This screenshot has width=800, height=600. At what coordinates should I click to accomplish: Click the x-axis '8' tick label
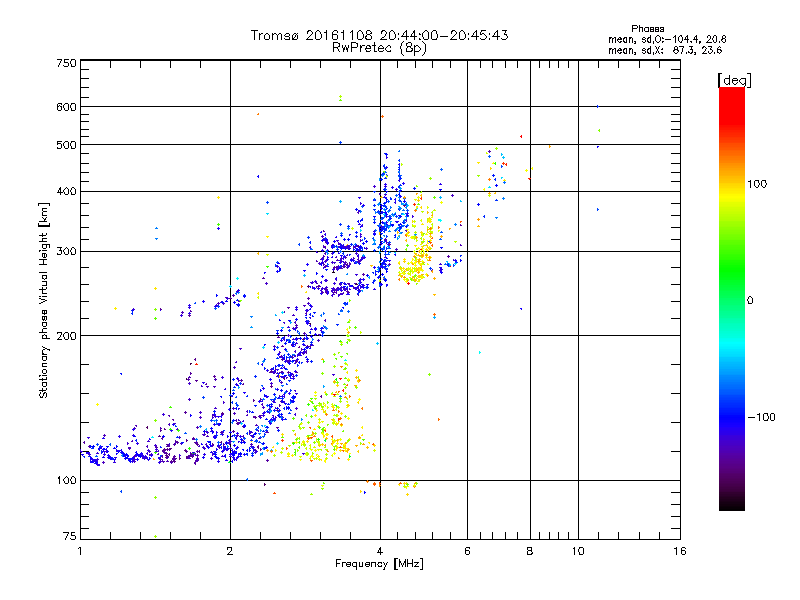pyautogui.click(x=530, y=551)
